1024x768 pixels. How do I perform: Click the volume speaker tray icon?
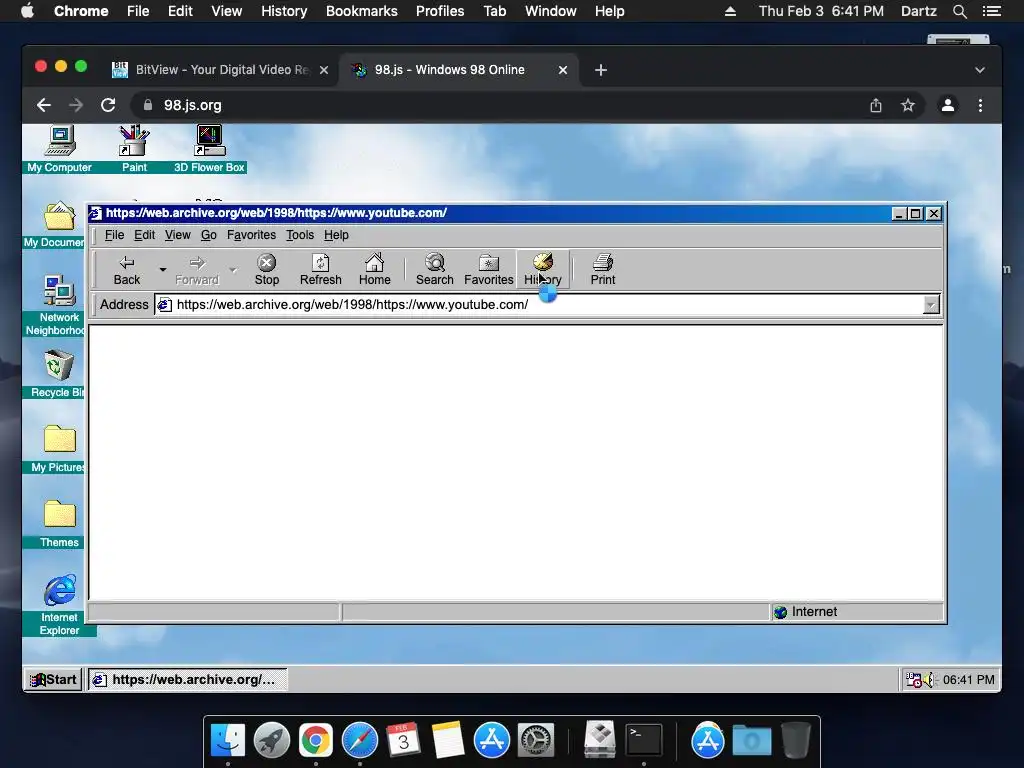[930, 680]
